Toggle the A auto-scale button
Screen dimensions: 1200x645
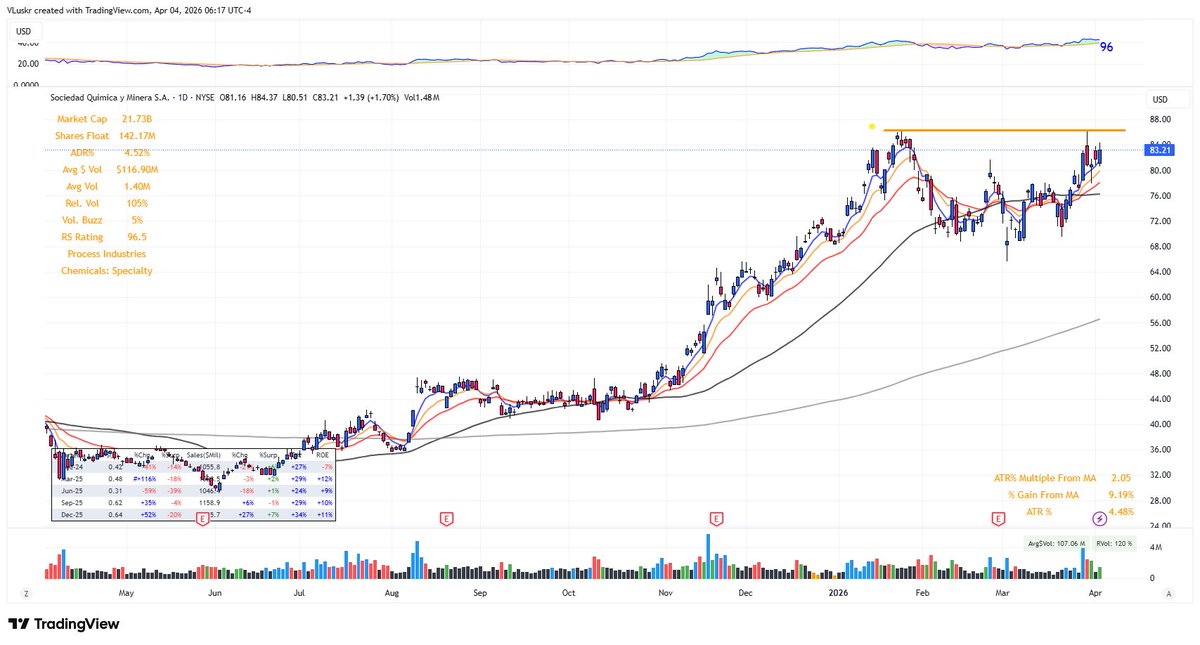pos(1168,593)
